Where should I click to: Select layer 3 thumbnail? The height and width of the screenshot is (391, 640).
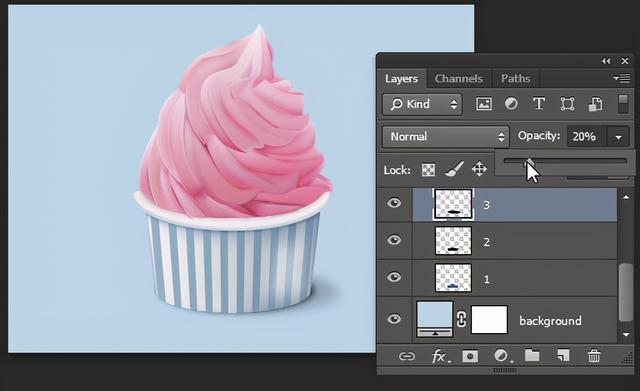point(453,204)
